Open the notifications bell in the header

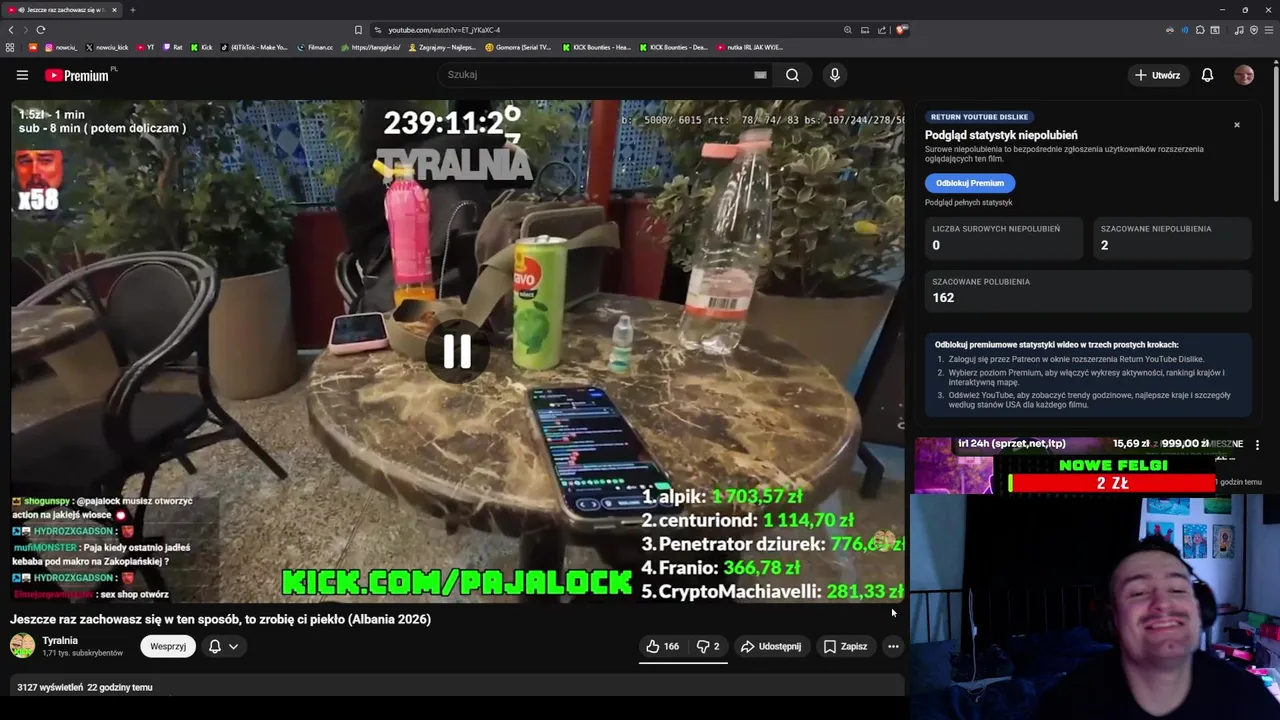coord(1207,75)
